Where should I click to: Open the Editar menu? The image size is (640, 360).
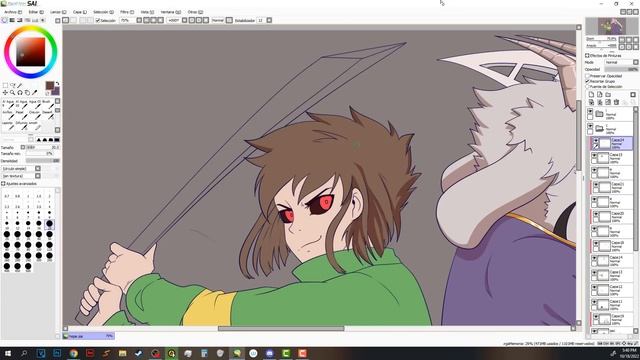pos(36,12)
